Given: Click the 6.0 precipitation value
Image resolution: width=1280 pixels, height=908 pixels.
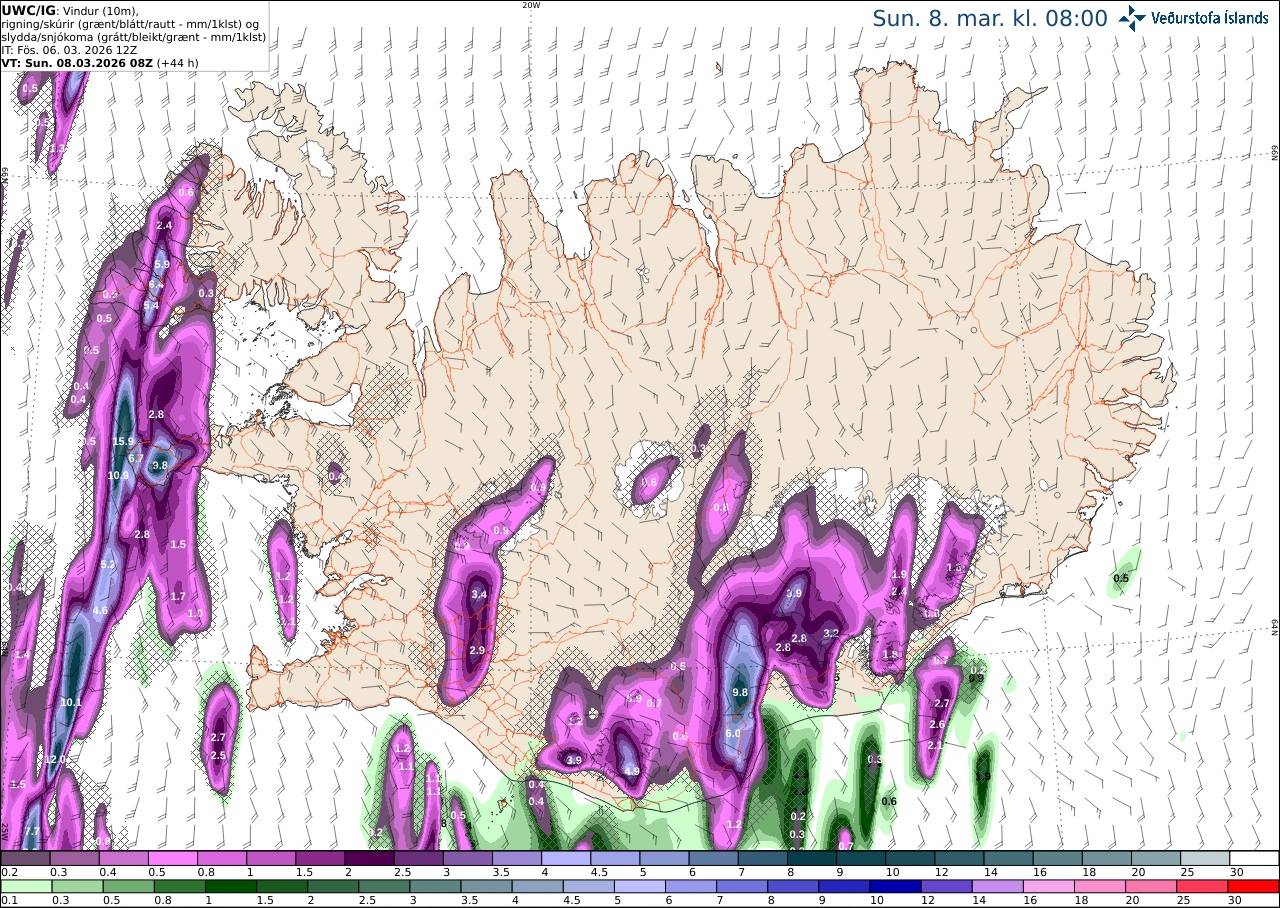Looking at the screenshot, I should tap(733, 733).
